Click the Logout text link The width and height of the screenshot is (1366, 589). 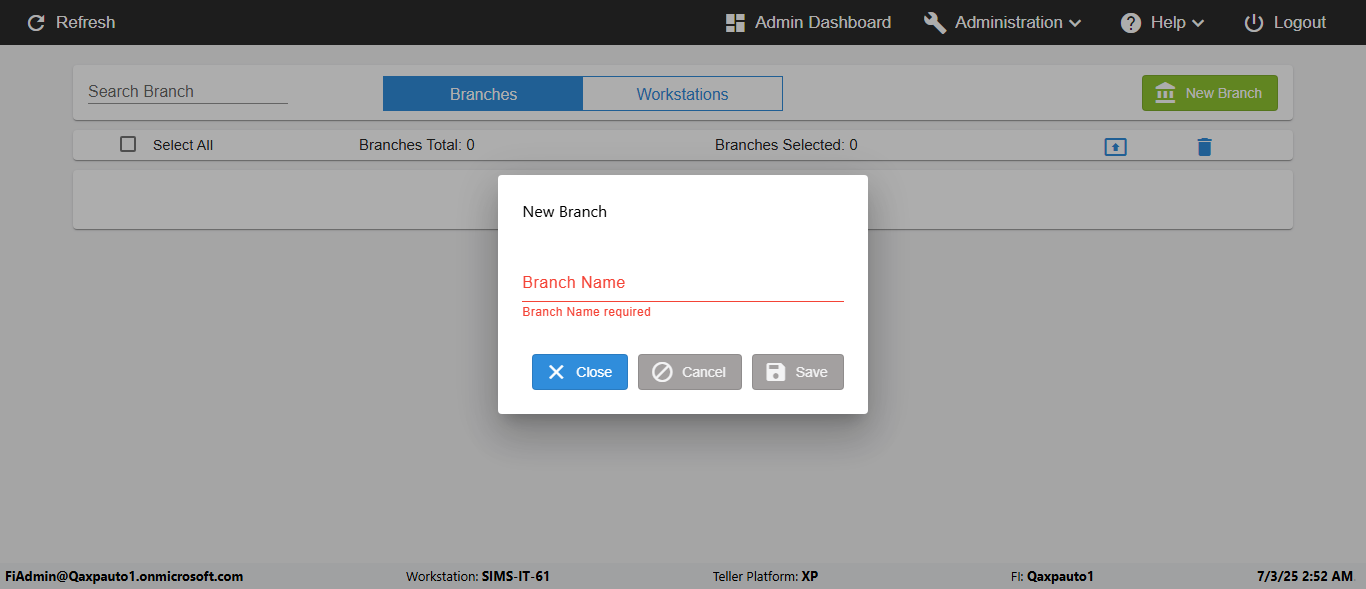click(x=1300, y=22)
